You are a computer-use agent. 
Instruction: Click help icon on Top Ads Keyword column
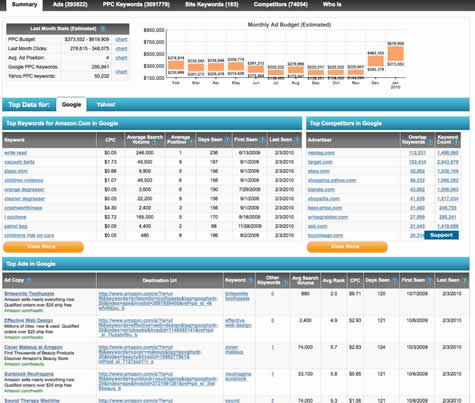250,280
